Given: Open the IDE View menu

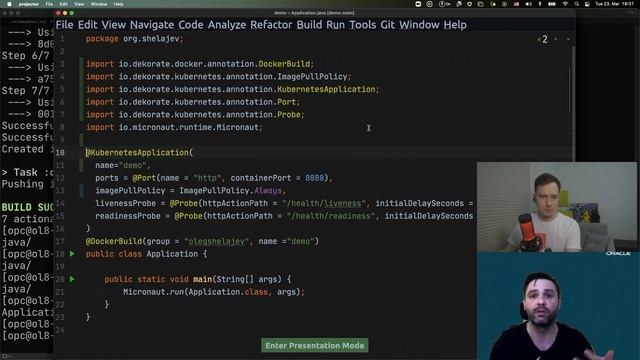Looking at the screenshot, I should 113,25.
